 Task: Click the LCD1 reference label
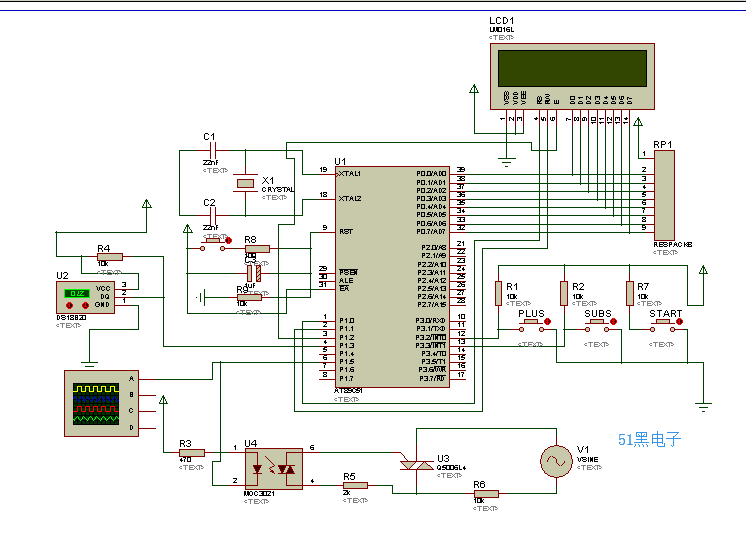click(501, 21)
